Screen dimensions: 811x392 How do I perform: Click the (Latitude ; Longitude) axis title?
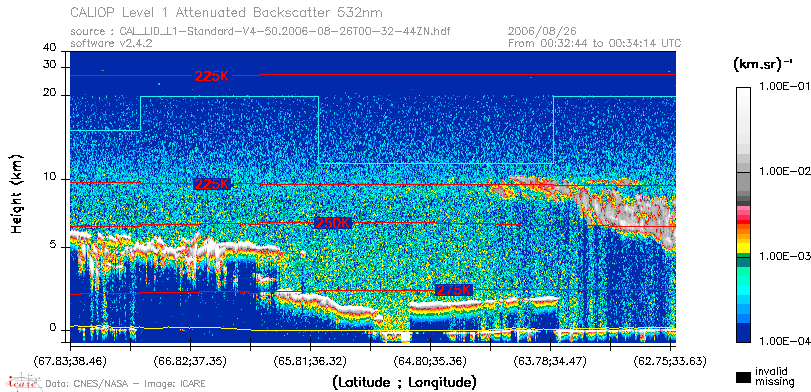point(404,383)
